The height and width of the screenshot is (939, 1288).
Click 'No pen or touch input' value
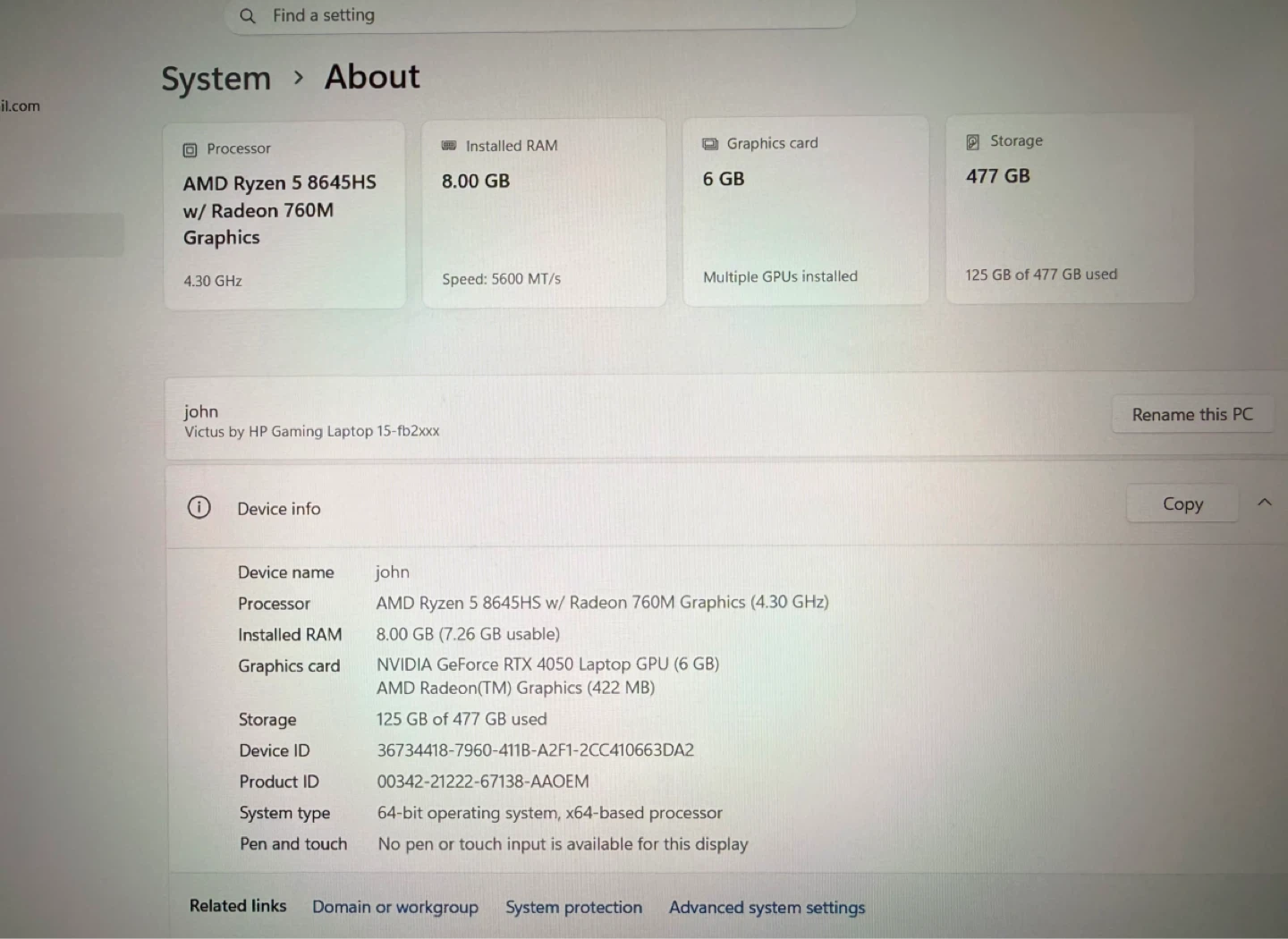[563, 844]
